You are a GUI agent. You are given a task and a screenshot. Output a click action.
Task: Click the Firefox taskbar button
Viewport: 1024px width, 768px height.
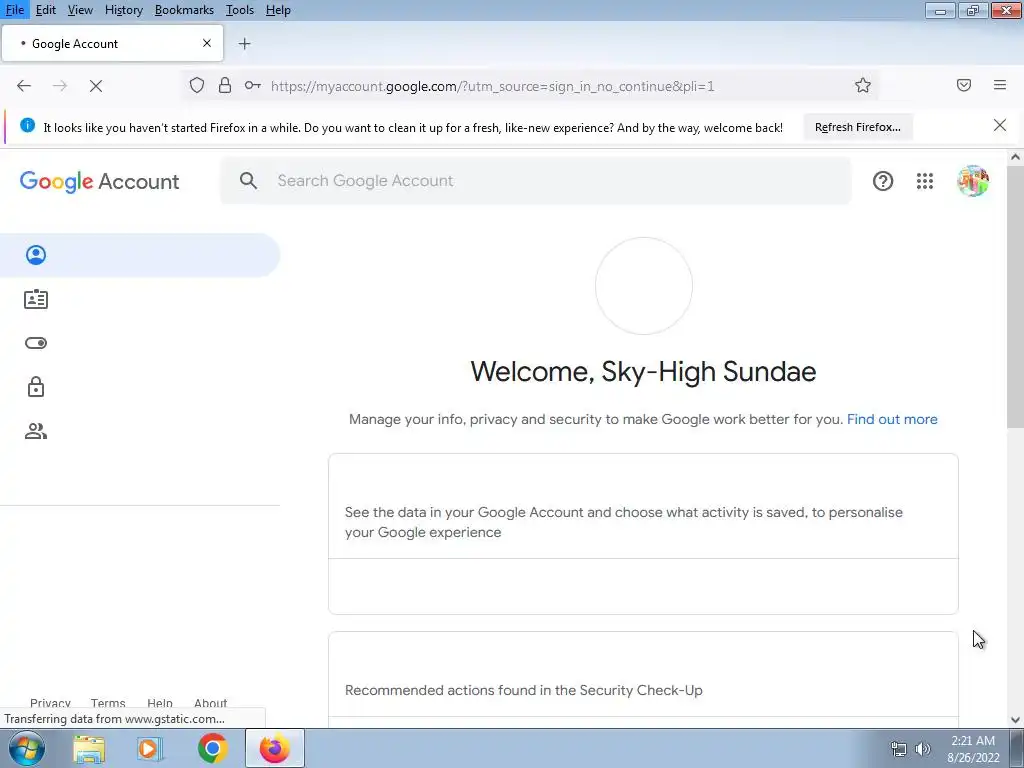point(275,748)
